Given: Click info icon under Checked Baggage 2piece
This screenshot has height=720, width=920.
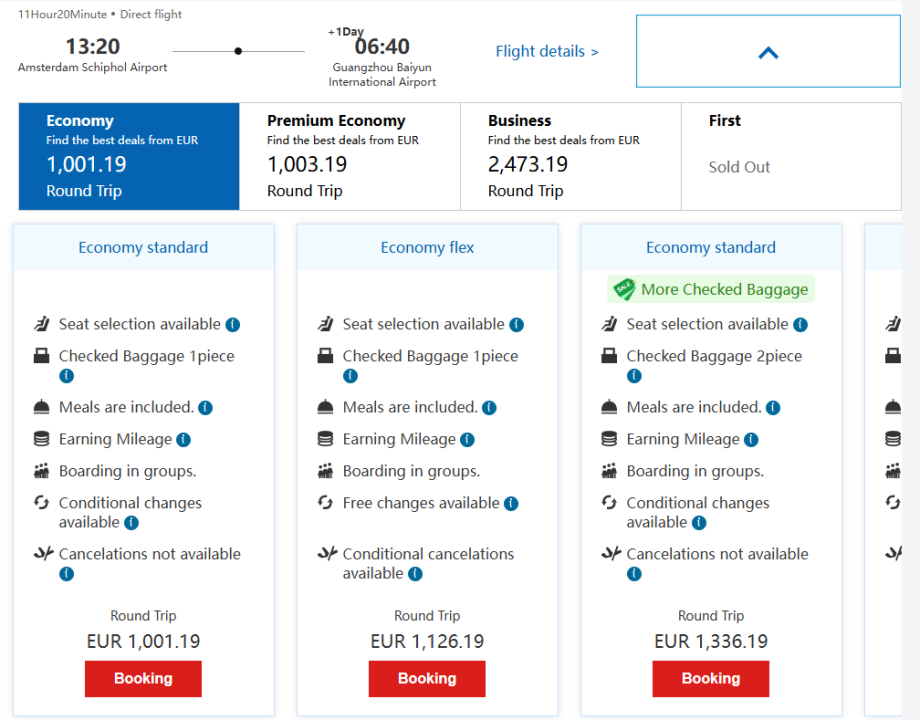Looking at the screenshot, I should pos(635,376).
